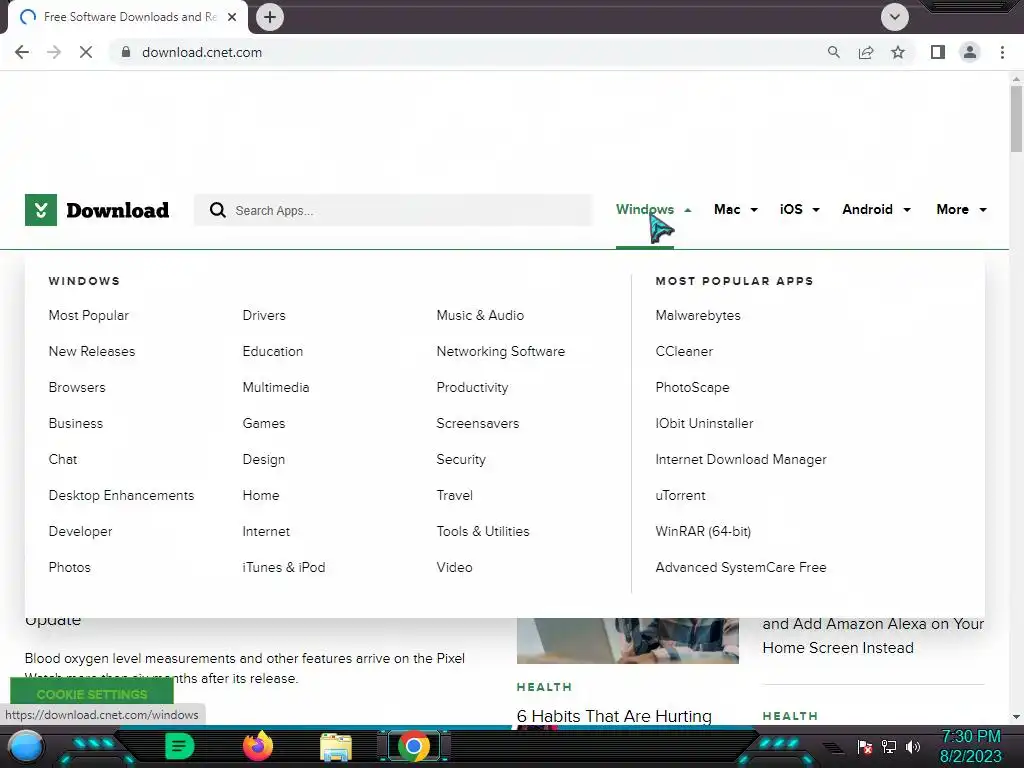The image size is (1024, 768).
Task: Open Home category link
Action: click(x=261, y=495)
